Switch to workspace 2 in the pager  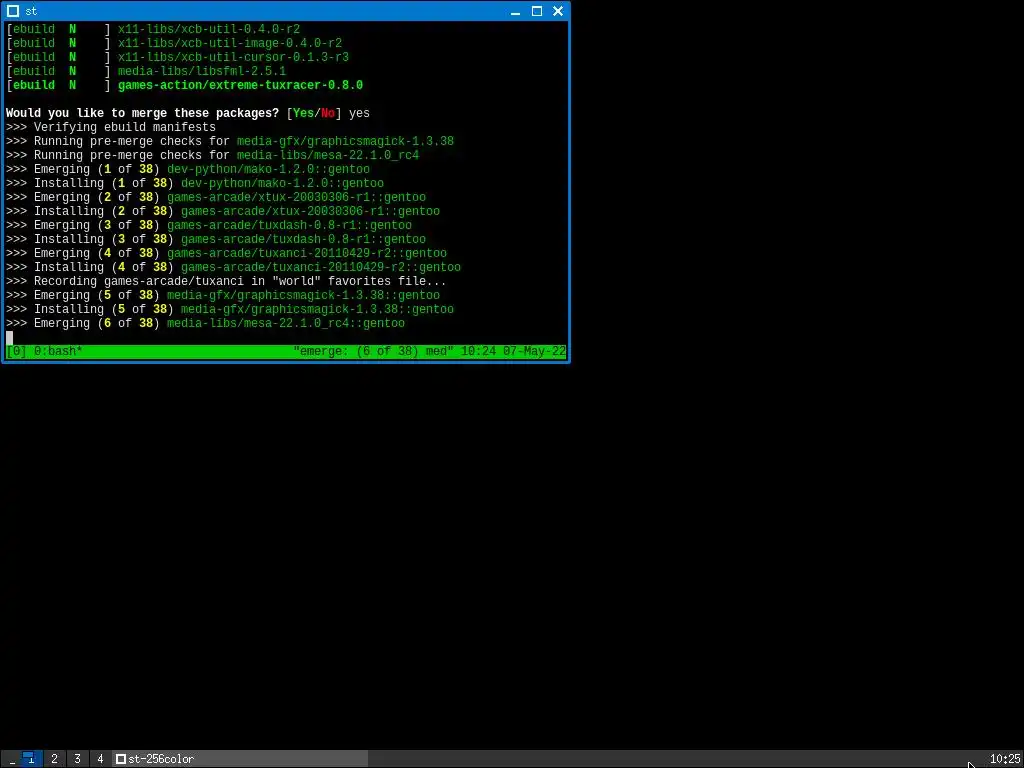click(x=54, y=759)
